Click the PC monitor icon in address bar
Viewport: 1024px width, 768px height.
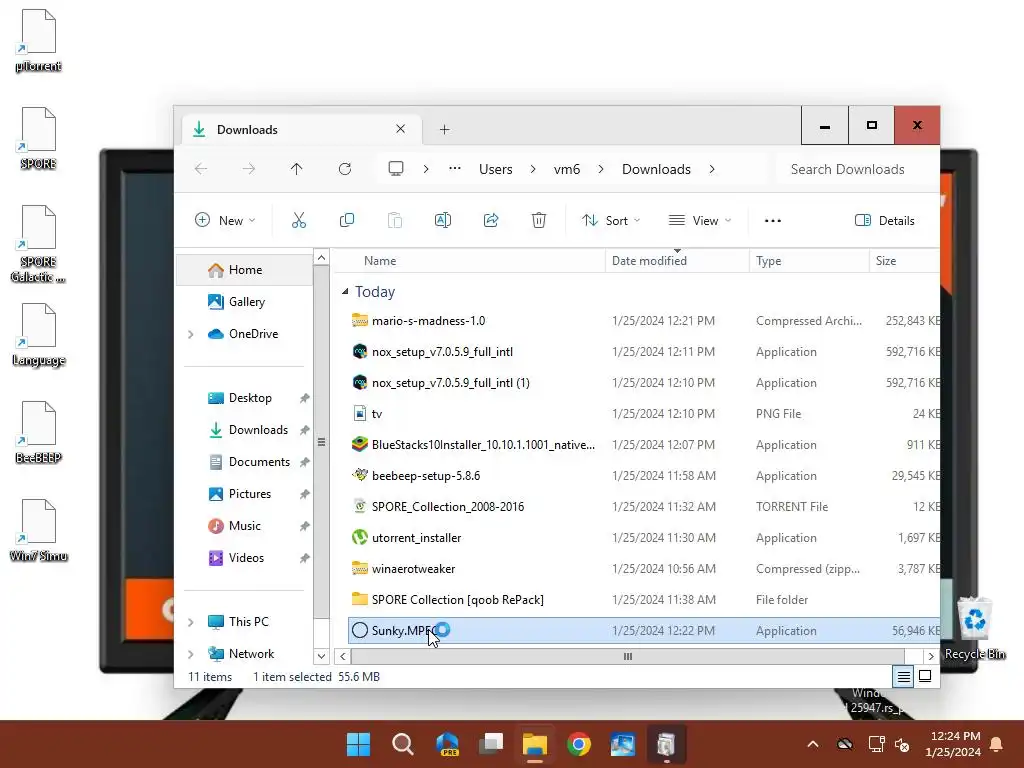click(x=396, y=168)
